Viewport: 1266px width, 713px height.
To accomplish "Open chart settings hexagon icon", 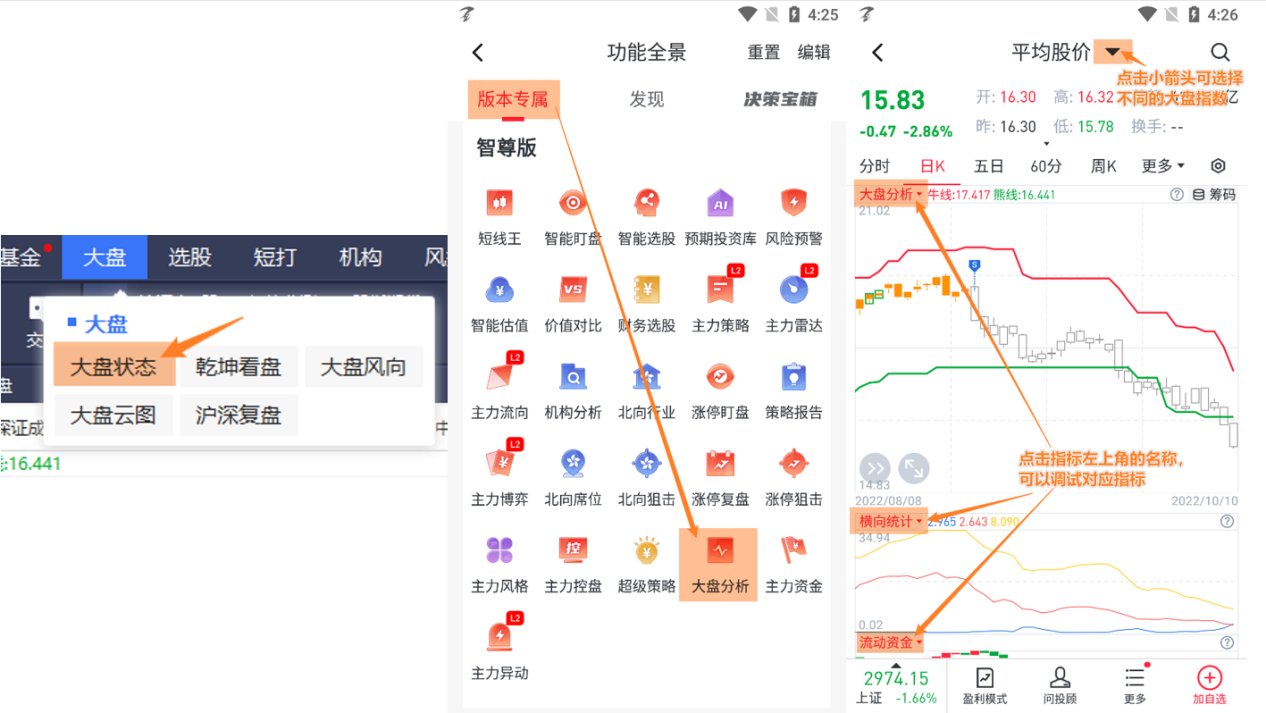I will click(x=1218, y=166).
